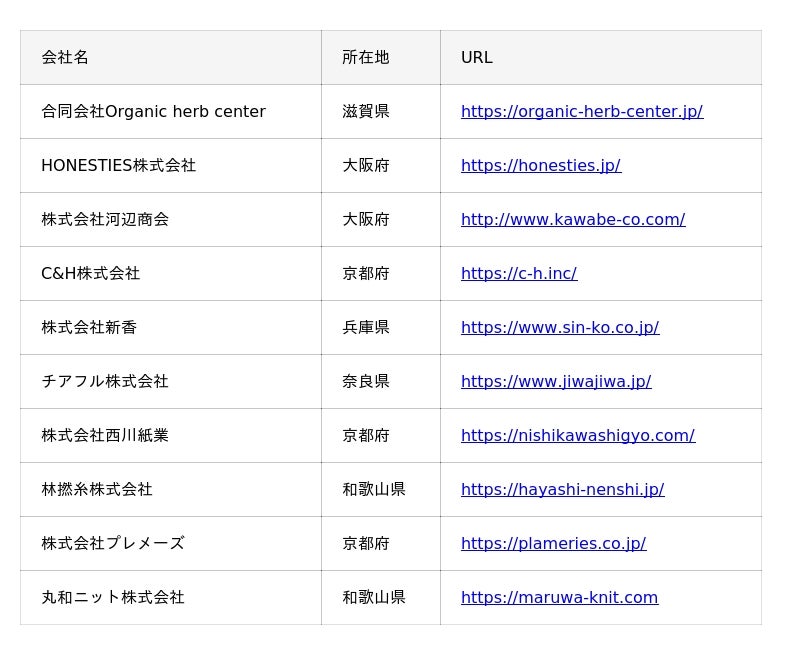Open the organic-herb-center.jp link
800x655 pixels.
click(x=581, y=112)
